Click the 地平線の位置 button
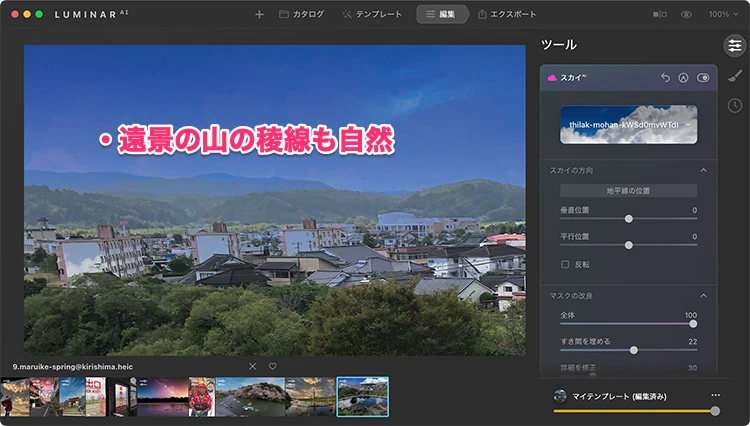The height and width of the screenshot is (426, 750). coord(627,190)
